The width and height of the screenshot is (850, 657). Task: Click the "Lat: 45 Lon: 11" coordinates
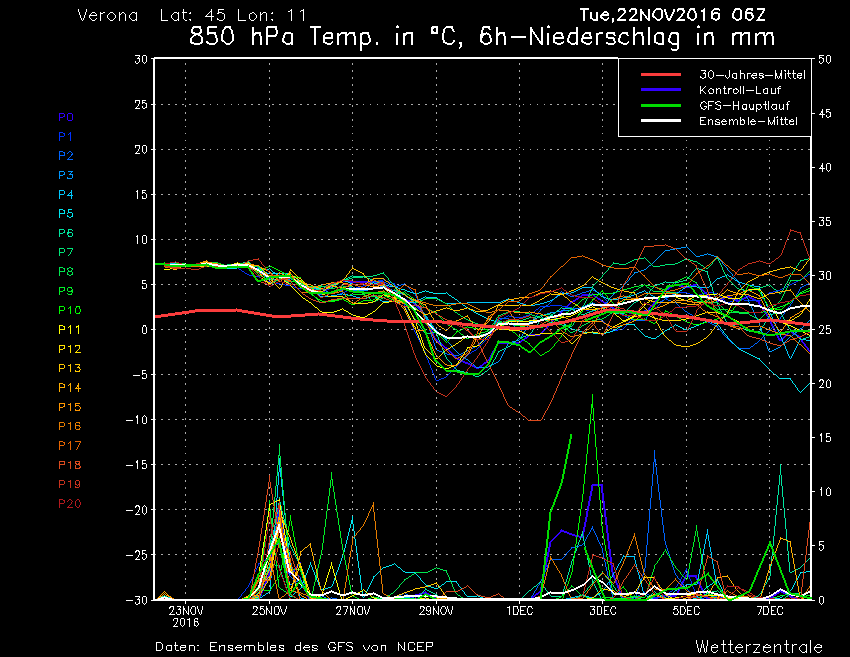[x=233, y=15]
